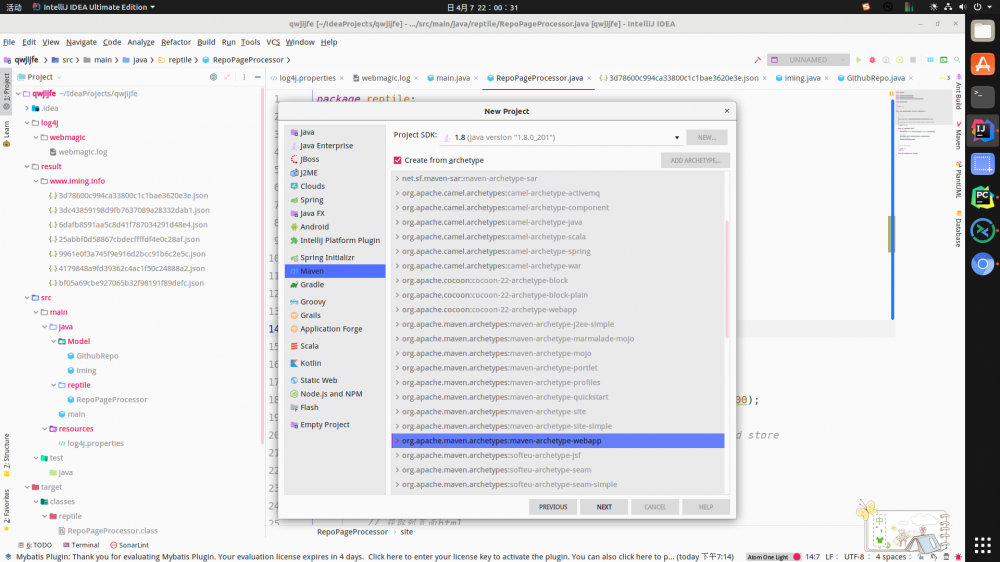The width and height of the screenshot is (1000, 562).
Task: Collapse the resources folder arrow
Action: (x=45, y=429)
